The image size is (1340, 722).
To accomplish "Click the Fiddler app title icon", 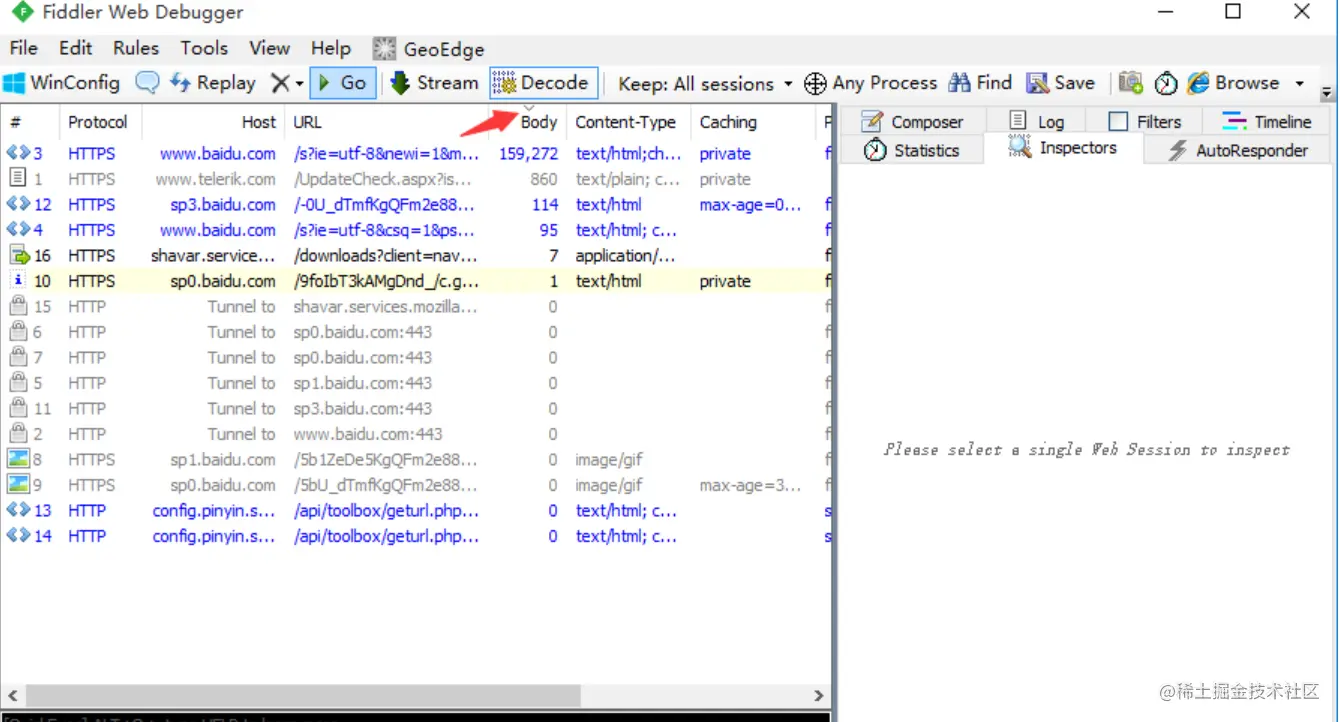I will tap(21, 14).
